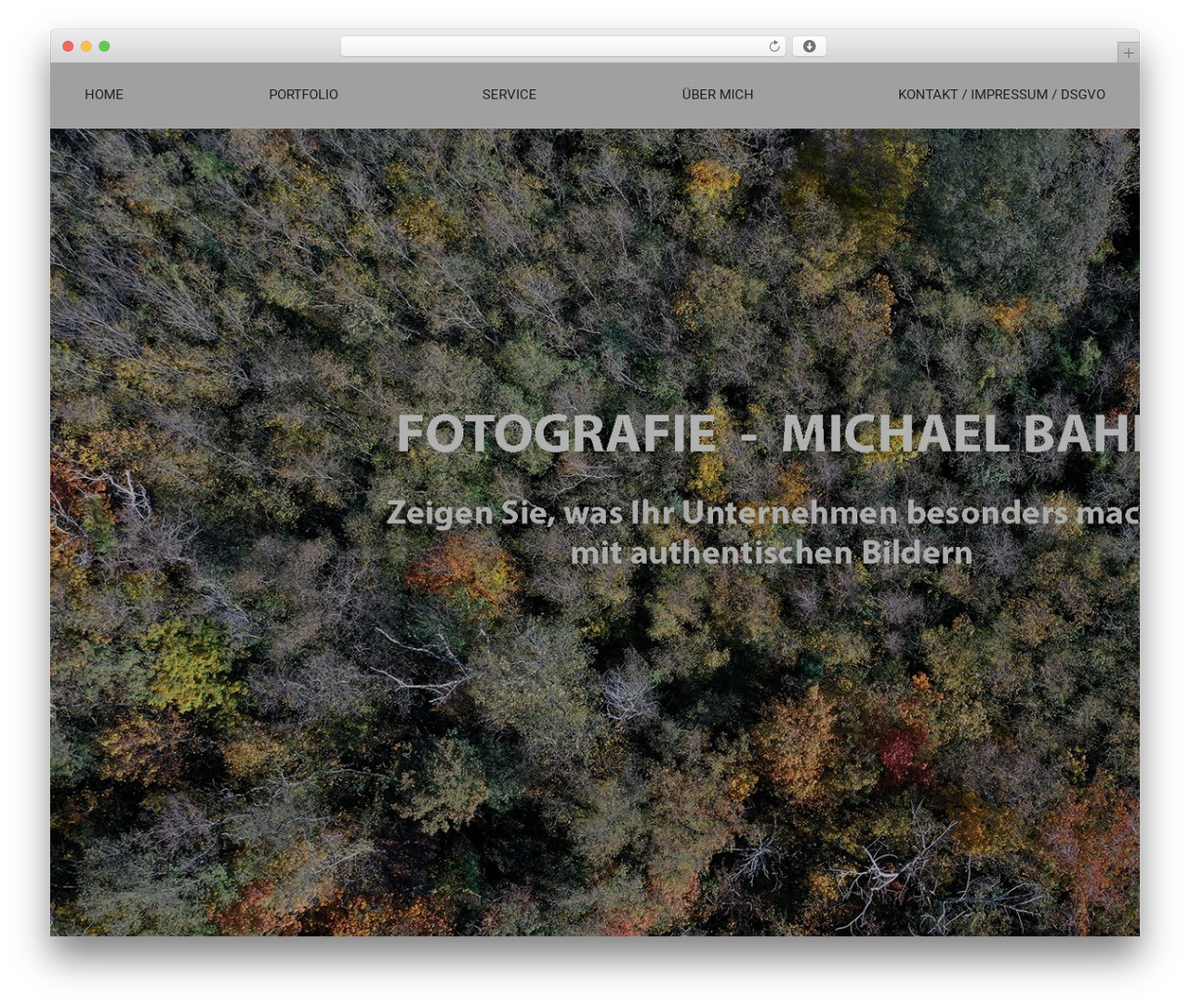Minimize the window with yellow button
The height and width of the screenshot is (1008, 1190).
pyautogui.click(x=86, y=46)
